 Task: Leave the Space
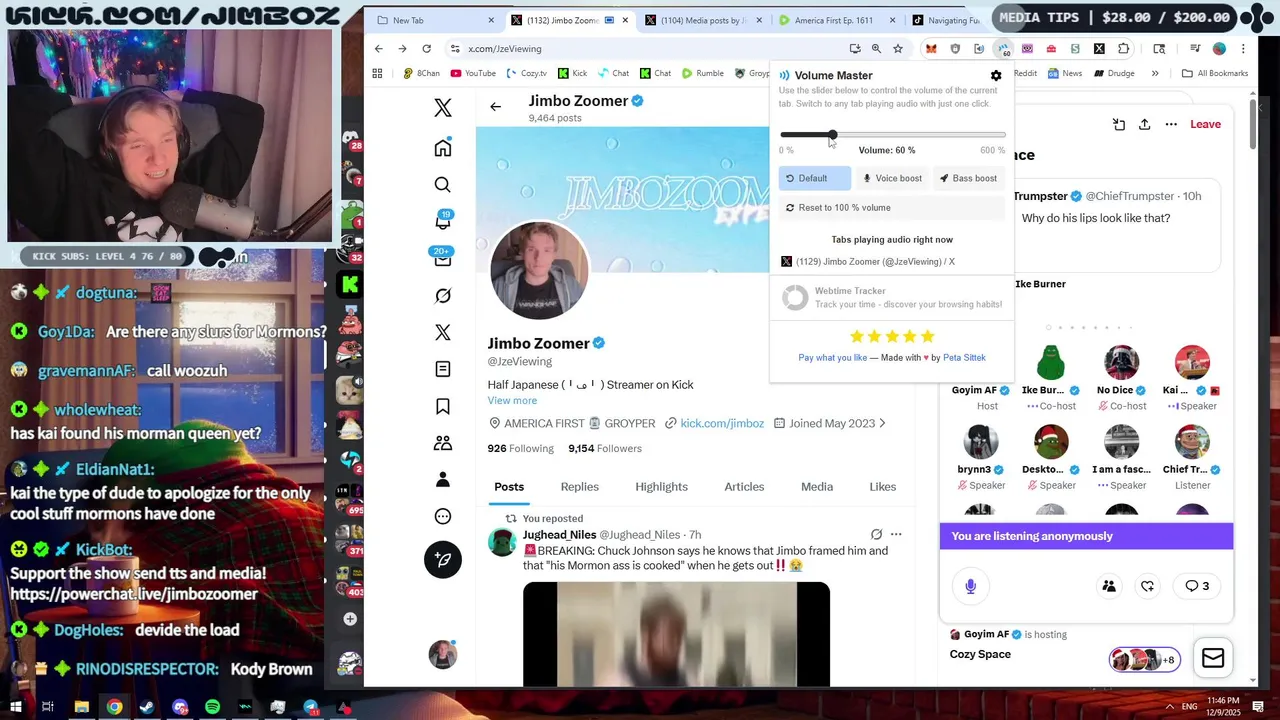click(1205, 124)
